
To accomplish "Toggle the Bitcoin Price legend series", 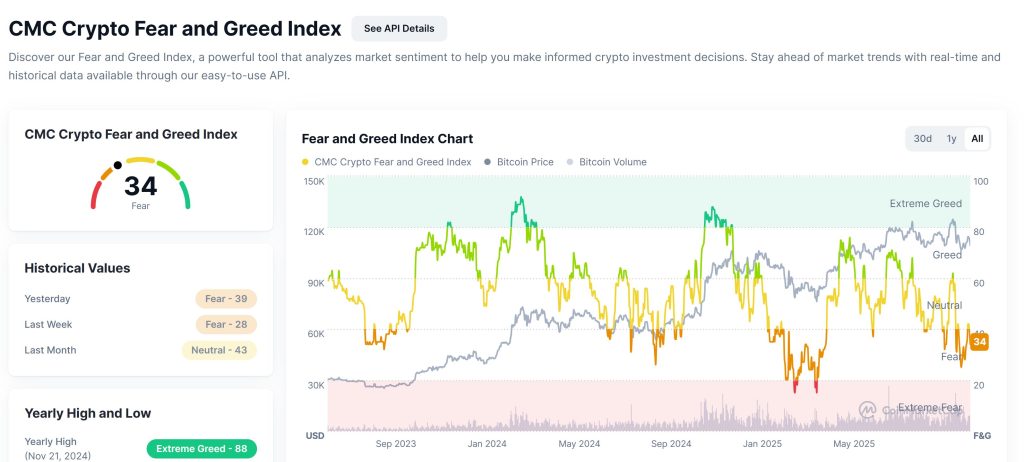I will pyautogui.click(x=518, y=162).
